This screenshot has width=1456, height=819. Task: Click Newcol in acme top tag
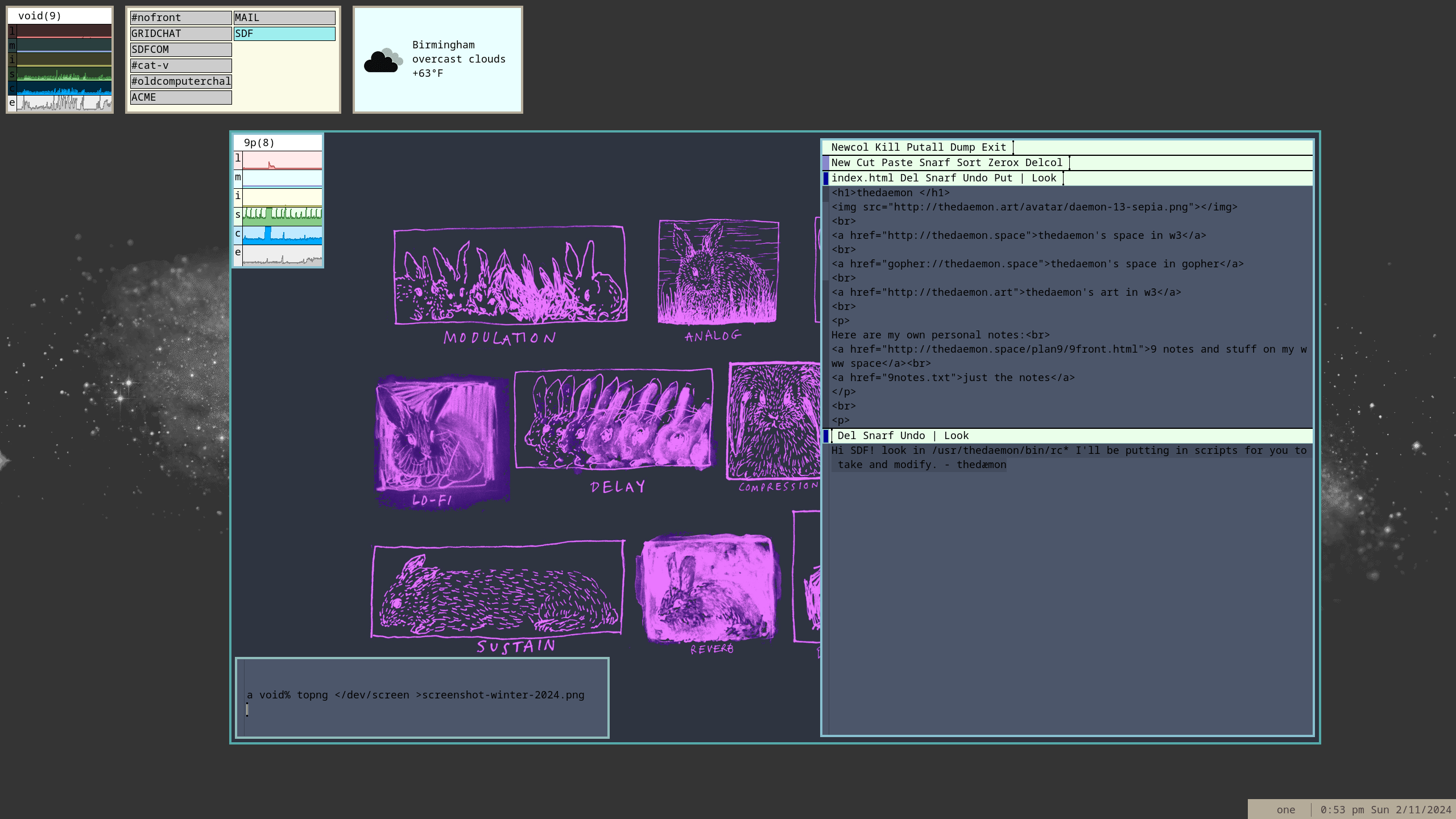(x=849, y=148)
